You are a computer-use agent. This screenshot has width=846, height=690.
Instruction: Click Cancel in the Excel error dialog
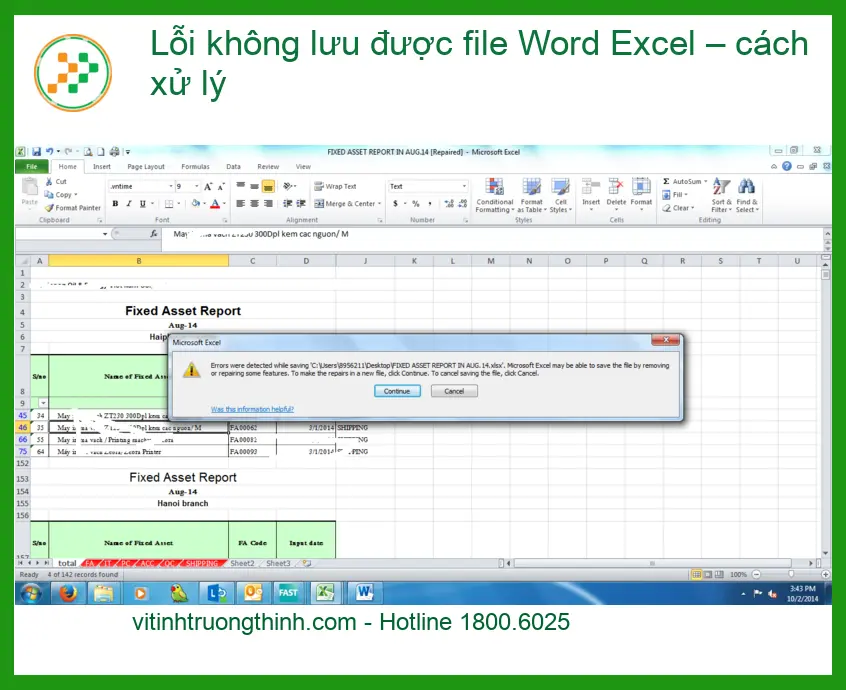click(x=454, y=391)
